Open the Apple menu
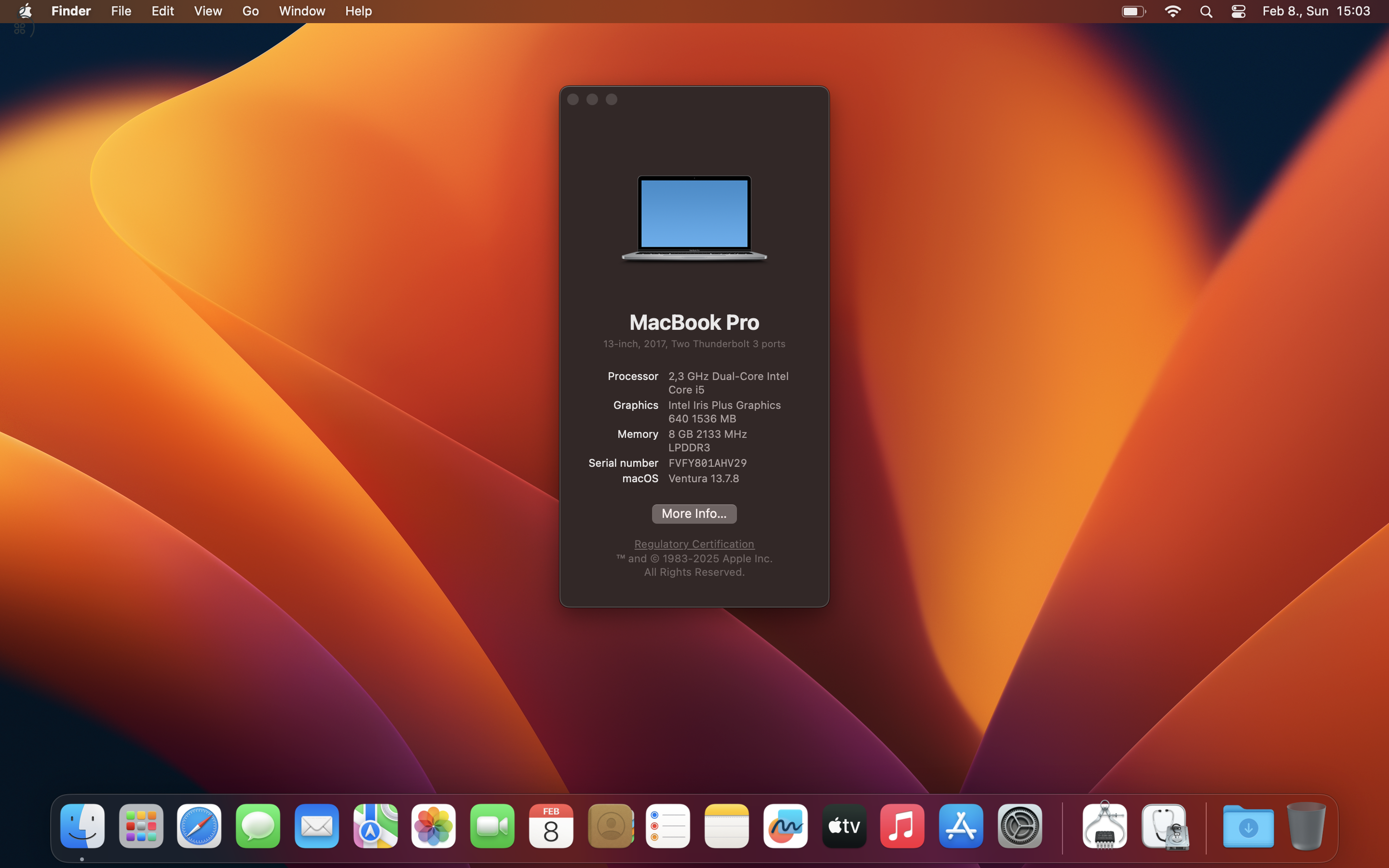The height and width of the screenshot is (868, 1389). (25, 11)
